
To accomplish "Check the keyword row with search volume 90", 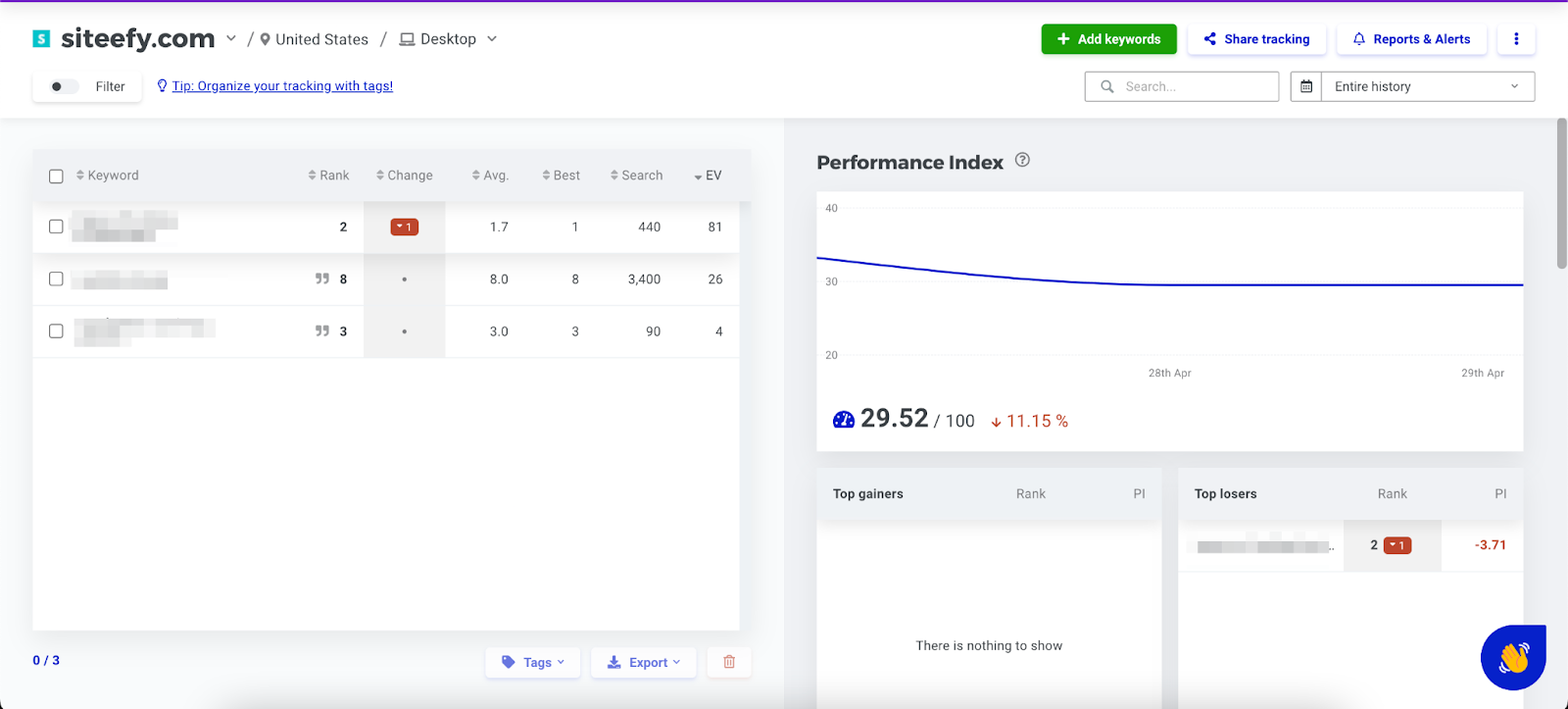I will click(x=56, y=331).
